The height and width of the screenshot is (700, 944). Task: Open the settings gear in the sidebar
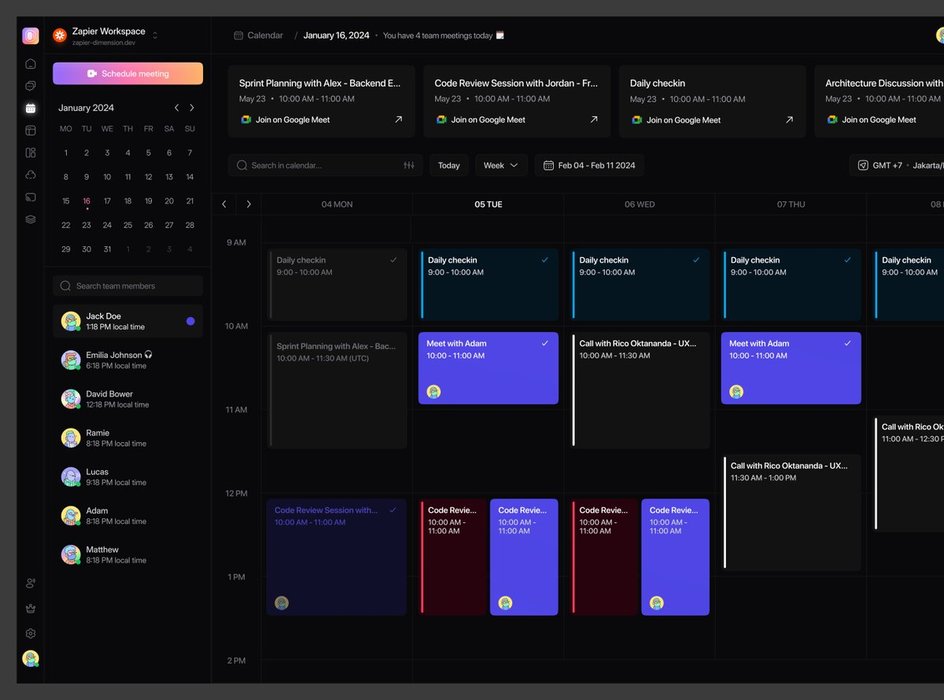pos(31,633)
